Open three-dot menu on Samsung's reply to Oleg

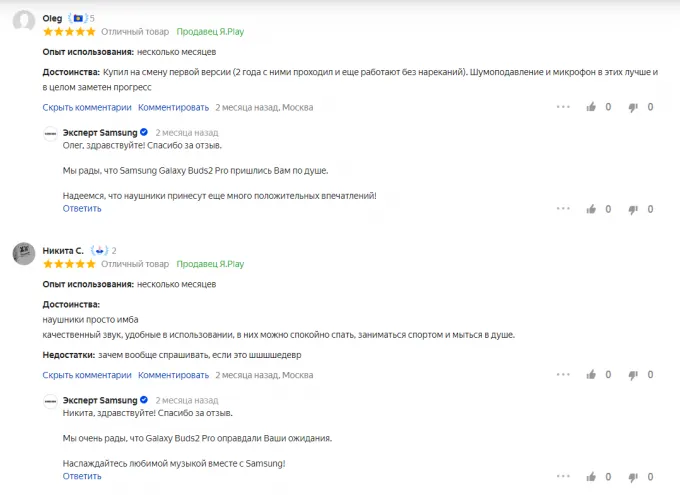point(561,209)
